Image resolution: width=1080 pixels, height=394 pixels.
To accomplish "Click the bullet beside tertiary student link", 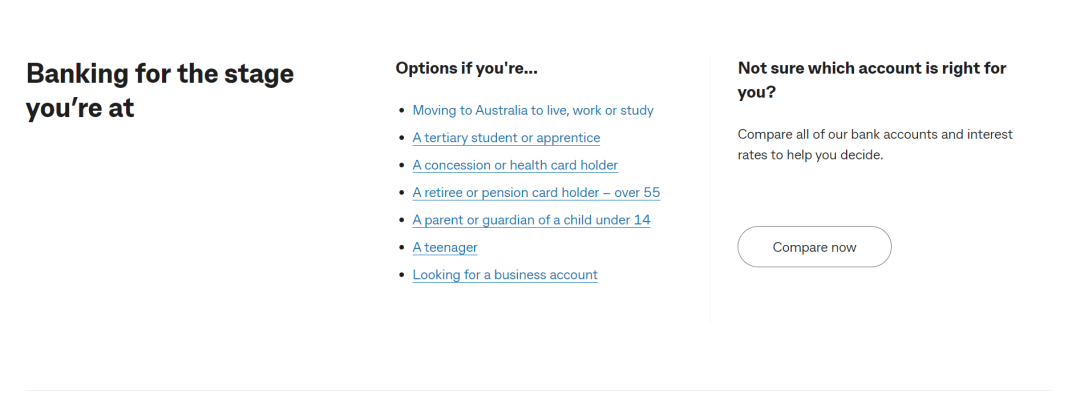I will pos(402,138).
